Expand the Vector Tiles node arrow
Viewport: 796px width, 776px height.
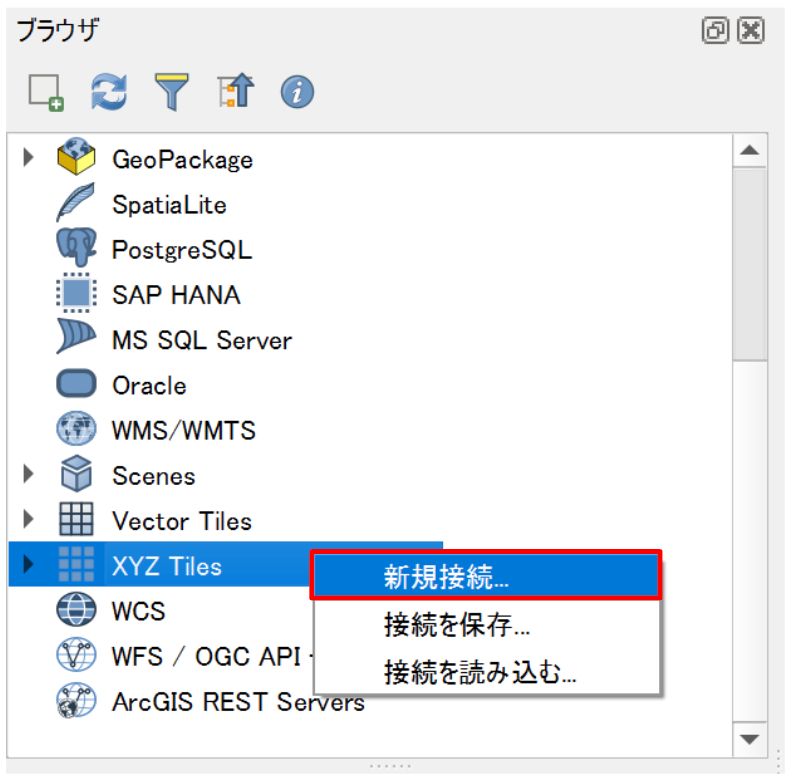(28, 519)
